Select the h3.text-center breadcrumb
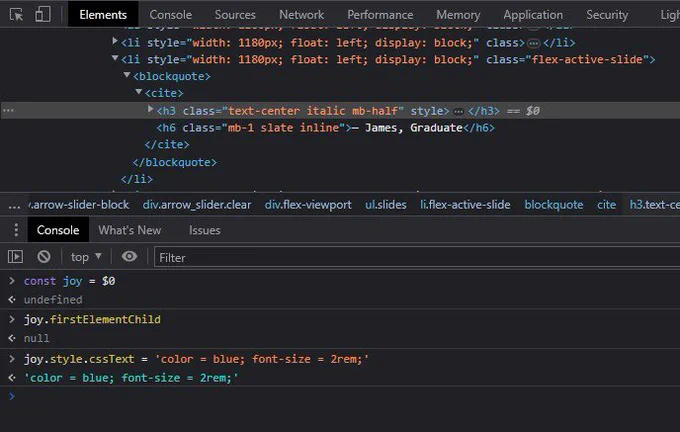The height and width of the screenshot is (432, 680). click(654, 205)
